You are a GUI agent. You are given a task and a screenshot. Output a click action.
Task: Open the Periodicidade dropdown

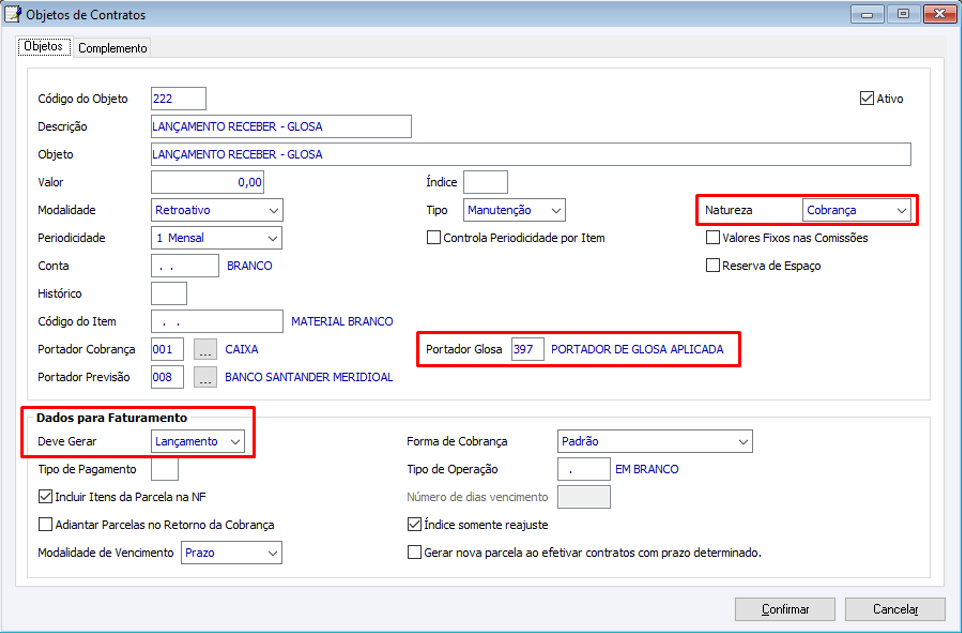coord(217,238)
